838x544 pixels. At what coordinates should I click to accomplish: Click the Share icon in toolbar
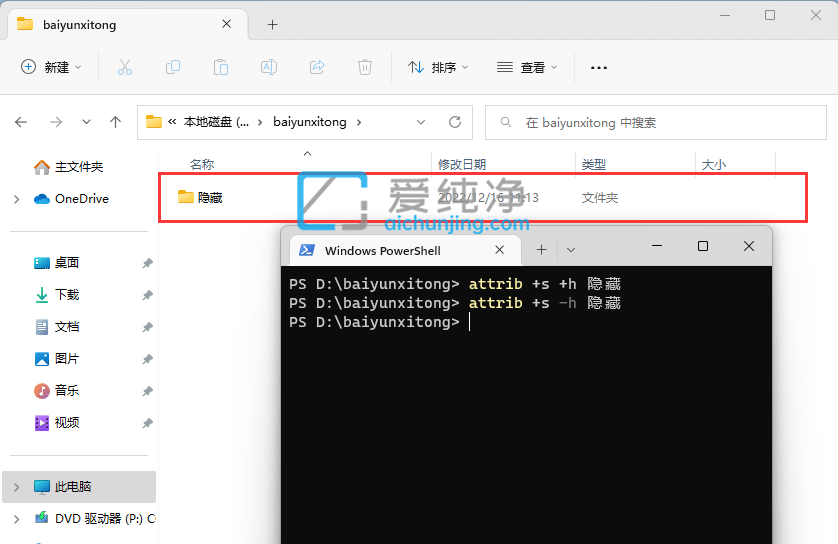pos(317,67)
